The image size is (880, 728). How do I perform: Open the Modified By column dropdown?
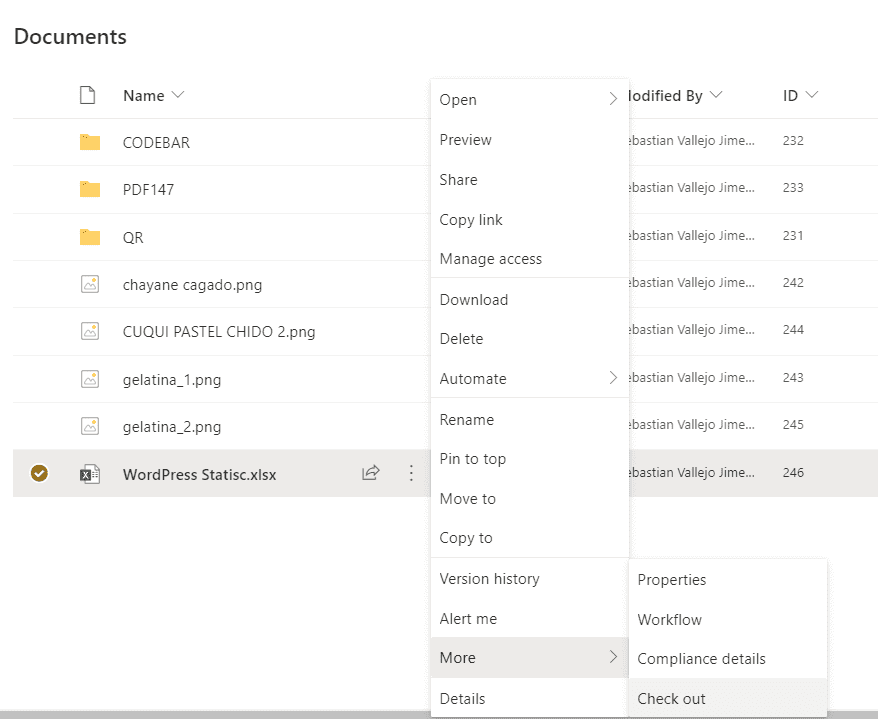click(716, 95)
